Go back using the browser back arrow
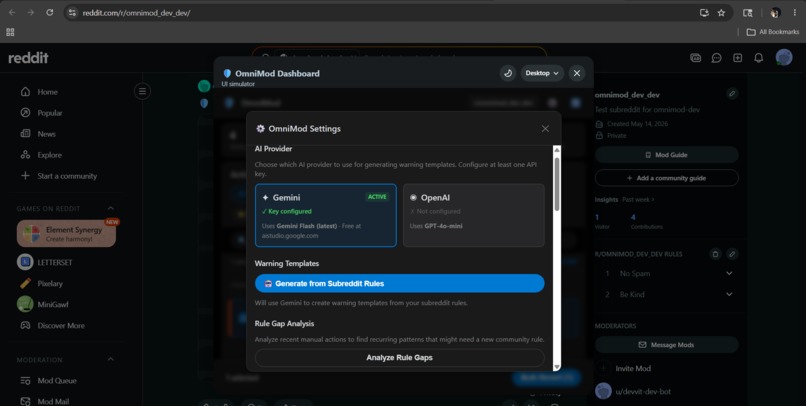The width and height of the screenshot is (806, 406). coord(12,13)
